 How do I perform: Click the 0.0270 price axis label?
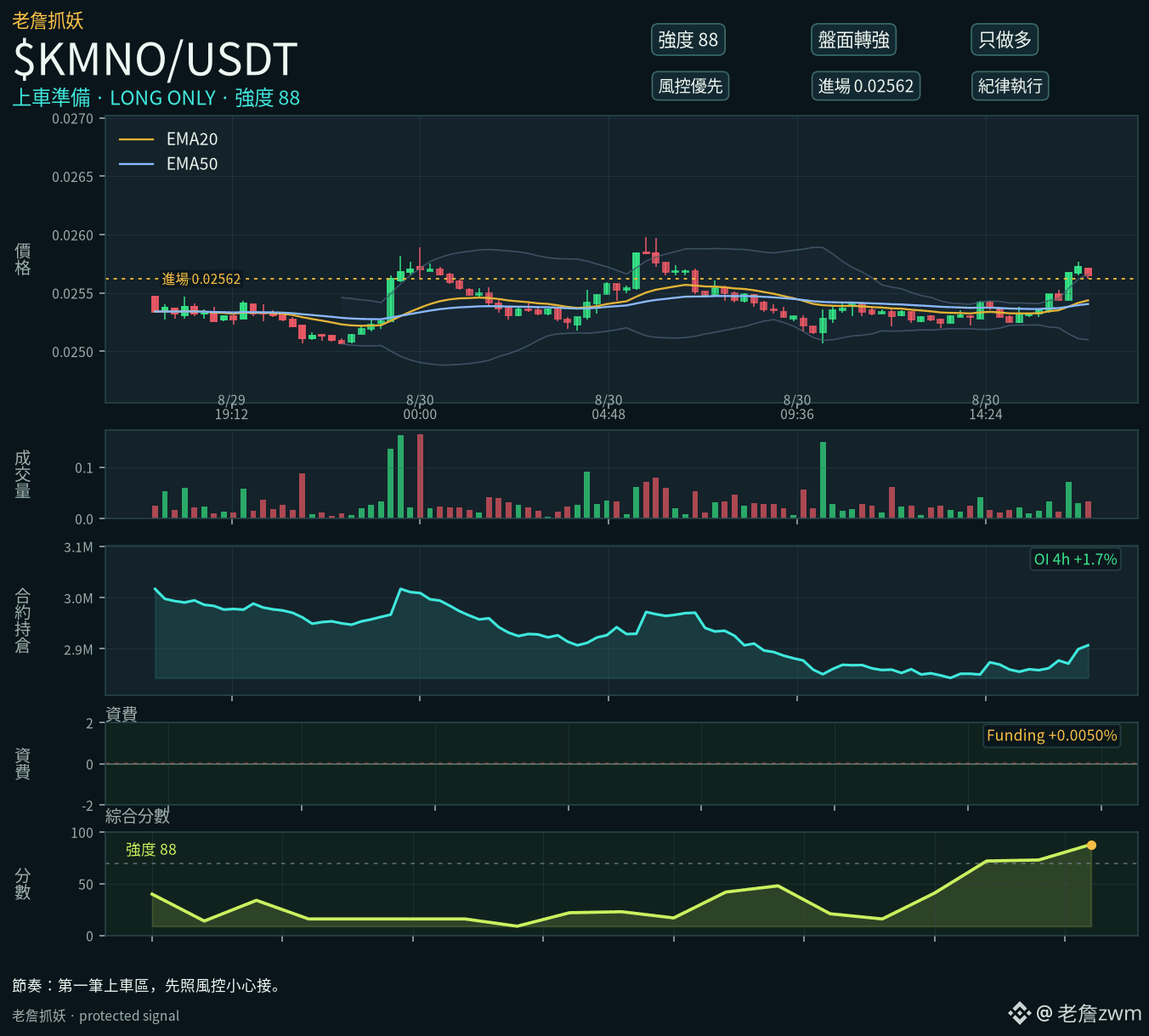point(72,119)
